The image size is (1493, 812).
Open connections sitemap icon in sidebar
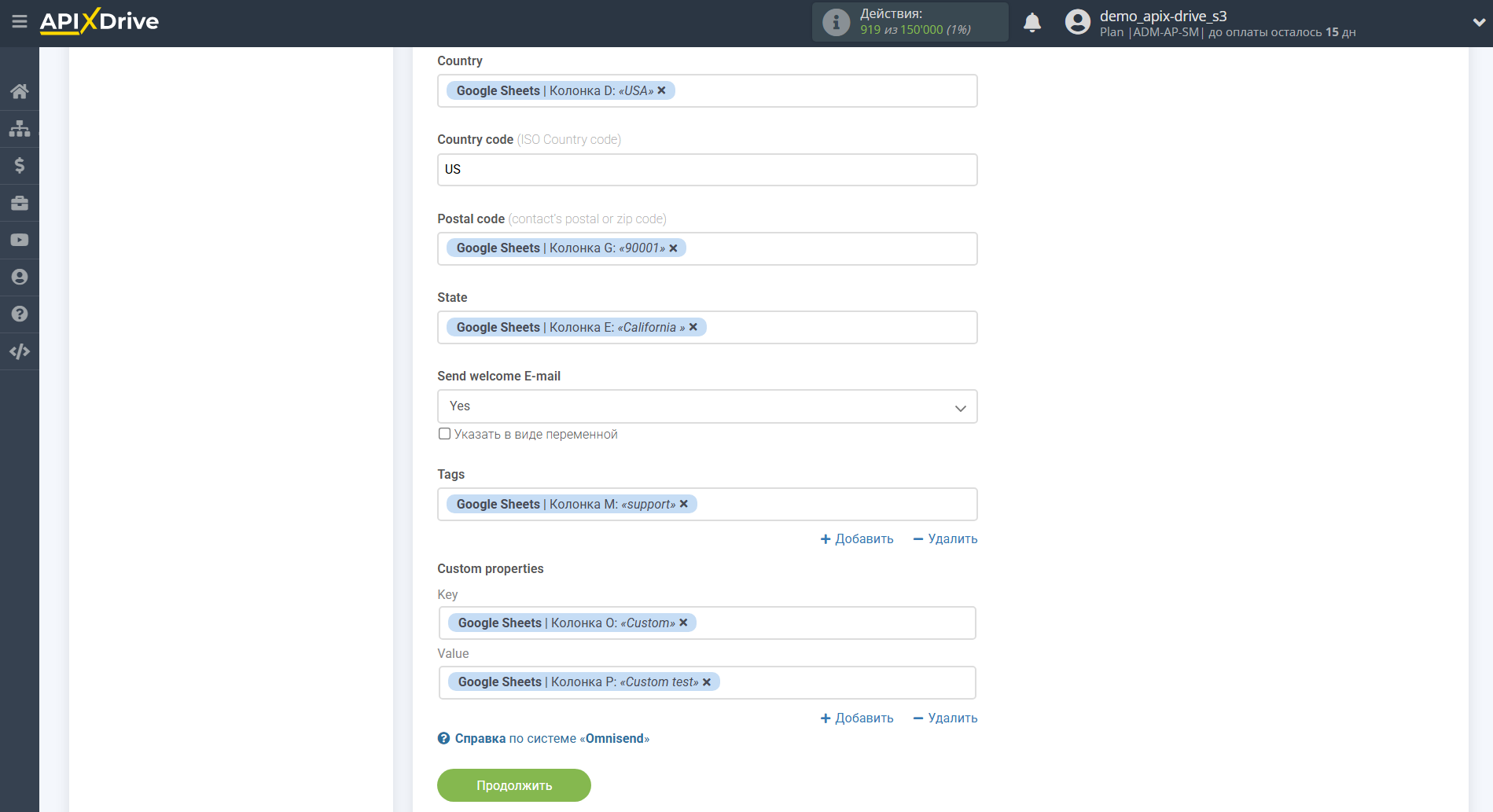click(20, 128)
